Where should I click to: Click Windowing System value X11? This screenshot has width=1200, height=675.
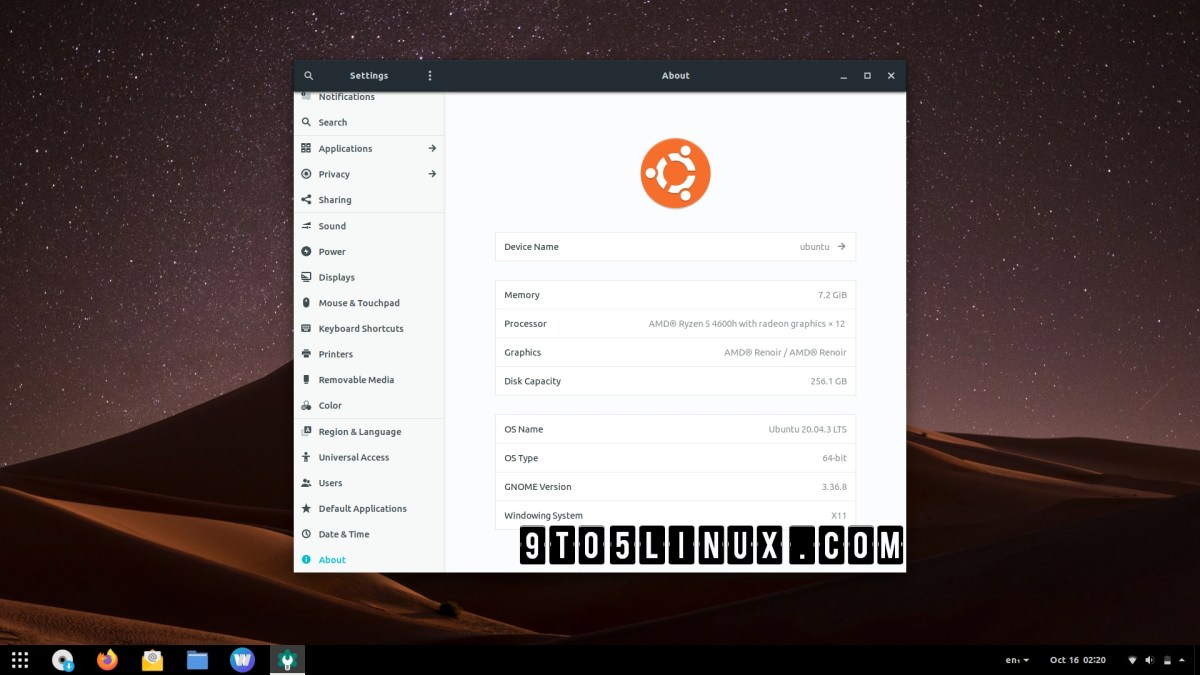pyautogui.click(x=839, y=516)
